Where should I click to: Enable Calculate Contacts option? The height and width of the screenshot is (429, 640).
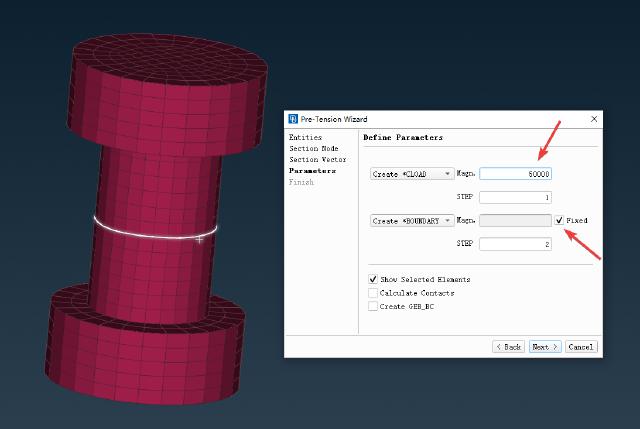coord(373,293)
